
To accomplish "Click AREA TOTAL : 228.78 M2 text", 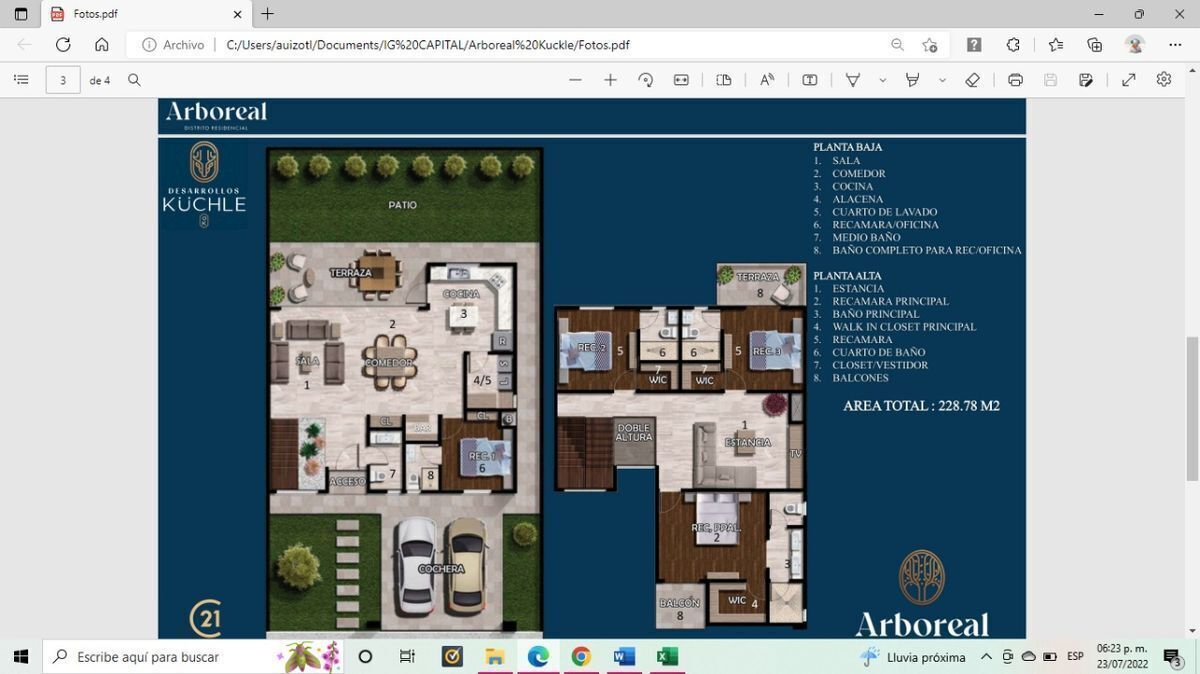I will tap(921, 406).
